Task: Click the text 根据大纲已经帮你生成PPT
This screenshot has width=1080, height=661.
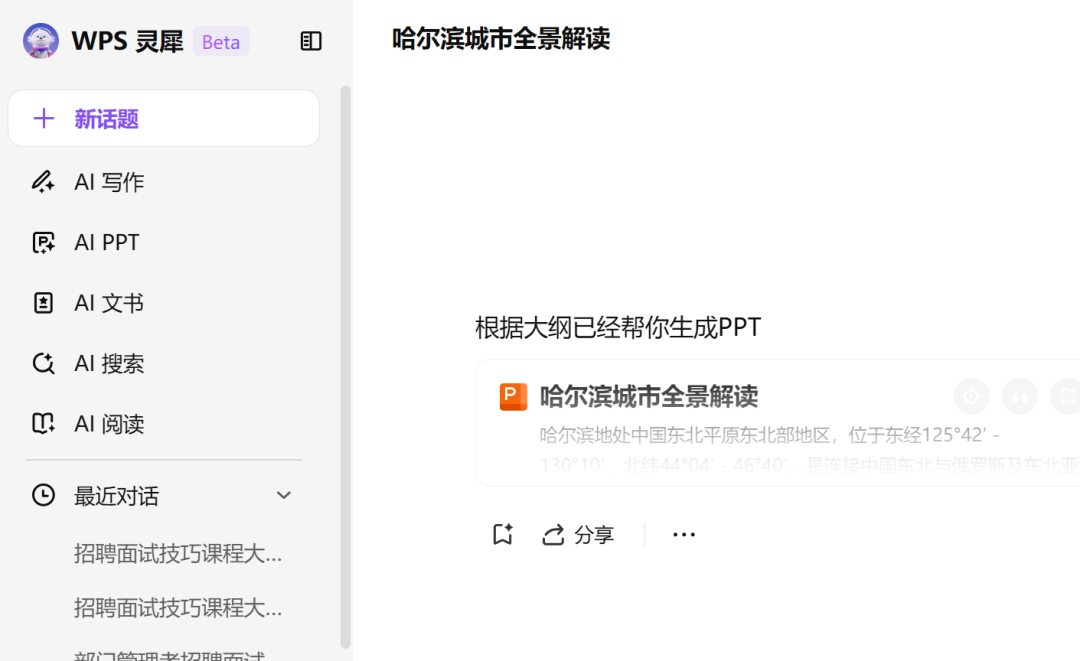Action: coord(618,328)
